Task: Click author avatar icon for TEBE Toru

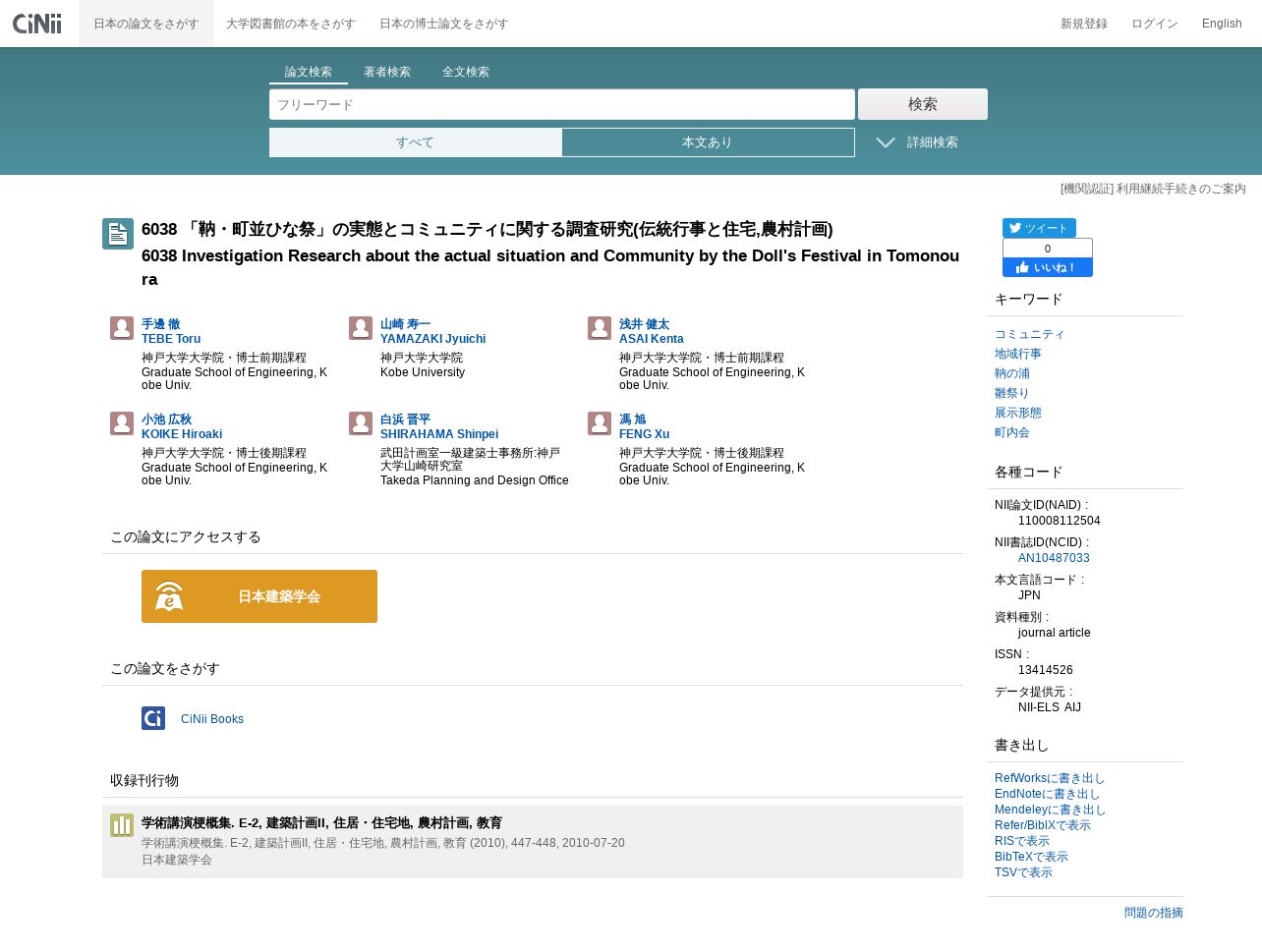Action: [122, 328]
